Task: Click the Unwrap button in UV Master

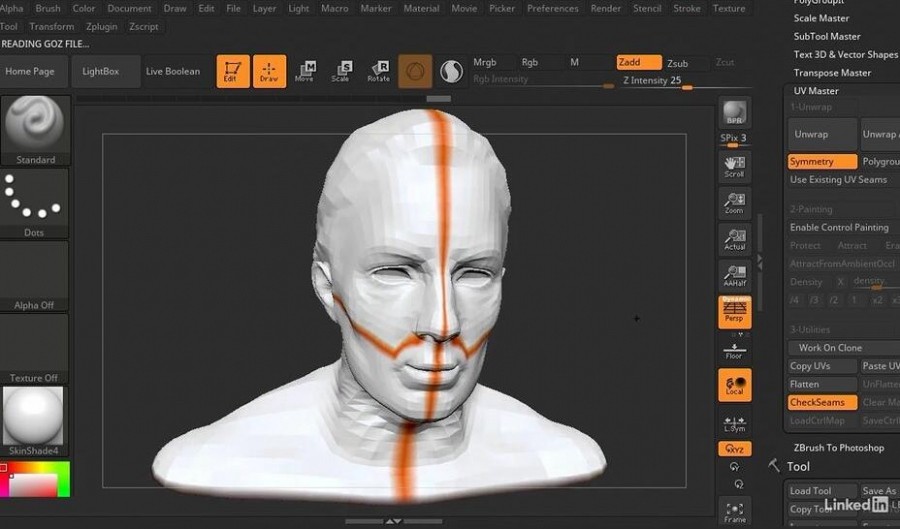Action: pos(823,134)
